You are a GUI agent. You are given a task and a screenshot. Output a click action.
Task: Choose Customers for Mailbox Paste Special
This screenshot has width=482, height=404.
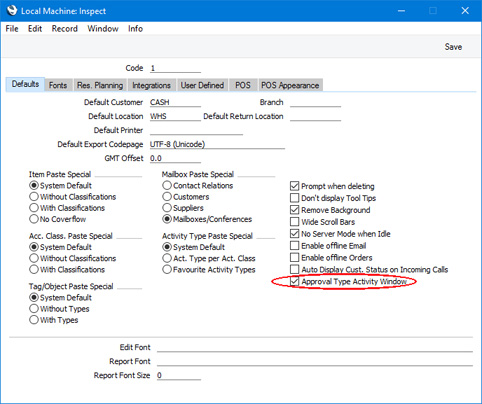(167, 197)
